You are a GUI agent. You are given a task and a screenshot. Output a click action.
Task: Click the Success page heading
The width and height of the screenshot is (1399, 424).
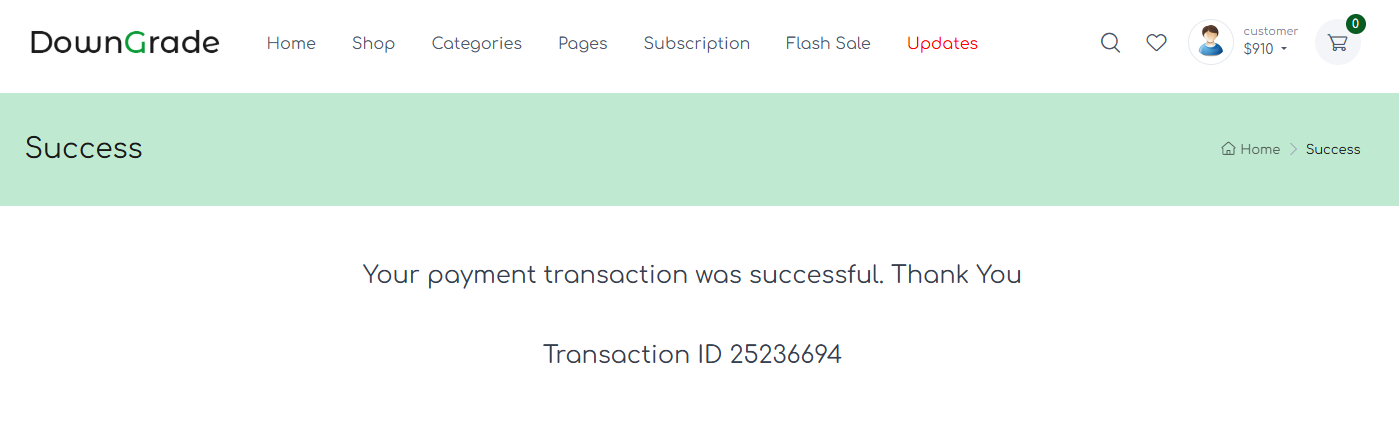tap(84, 148)
